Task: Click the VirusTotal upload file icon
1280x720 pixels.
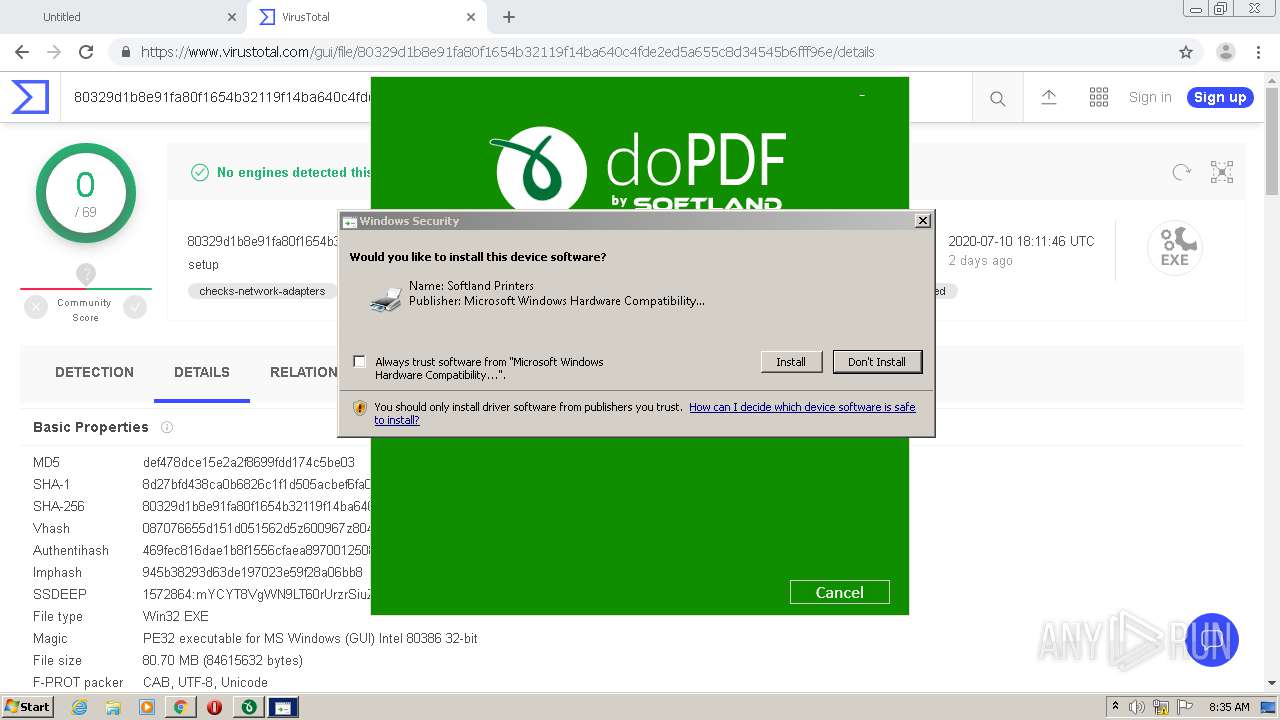Action: click(1049, 97)
